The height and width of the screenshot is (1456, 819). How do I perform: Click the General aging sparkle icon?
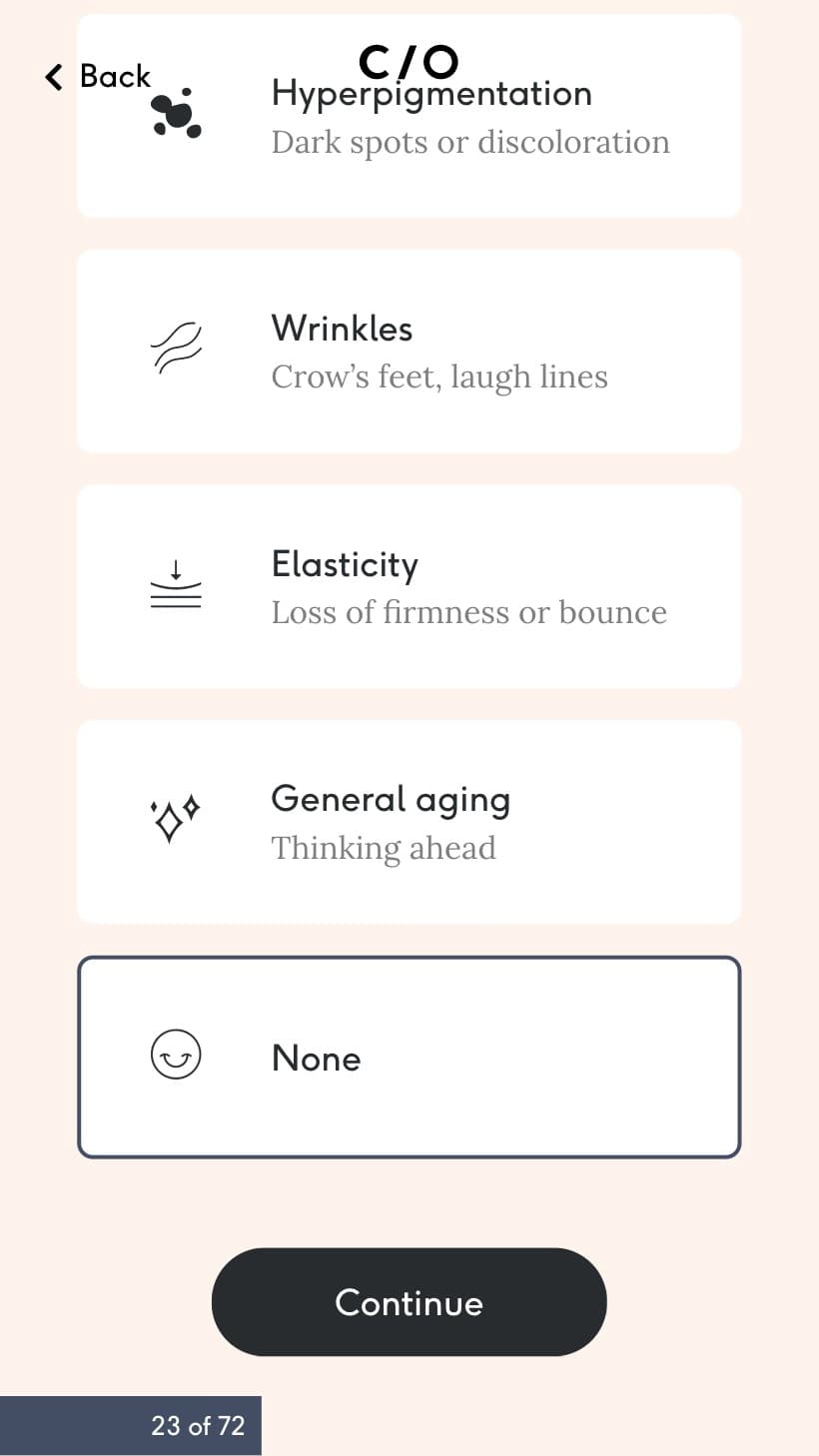pos(176,820)
